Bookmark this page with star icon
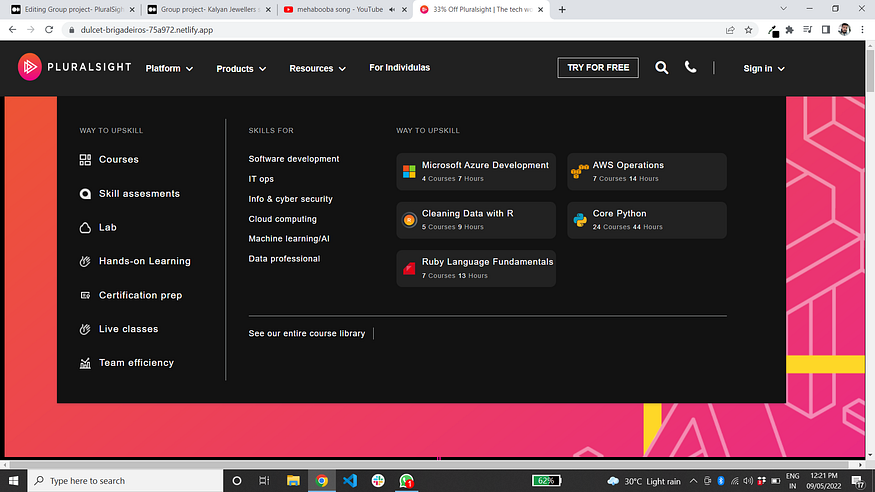The height and width of the screenshot is (492, 875). (x=748, y=30)
